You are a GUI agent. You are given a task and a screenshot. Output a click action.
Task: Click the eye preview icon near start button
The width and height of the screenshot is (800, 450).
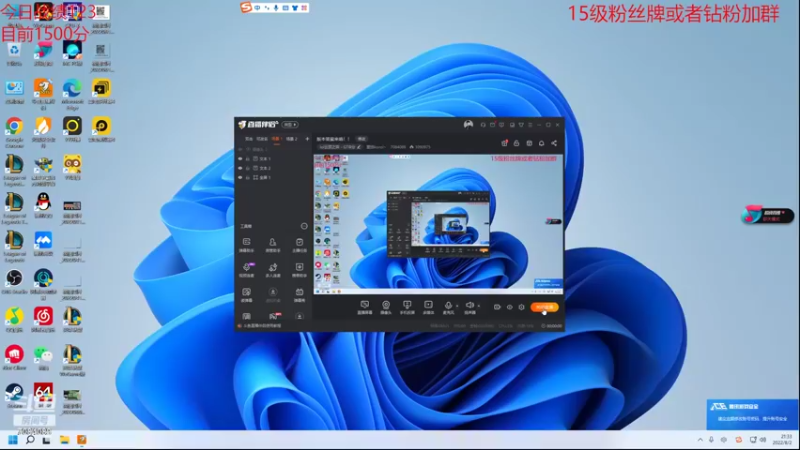pyautogui.click(x=509, y=307)
